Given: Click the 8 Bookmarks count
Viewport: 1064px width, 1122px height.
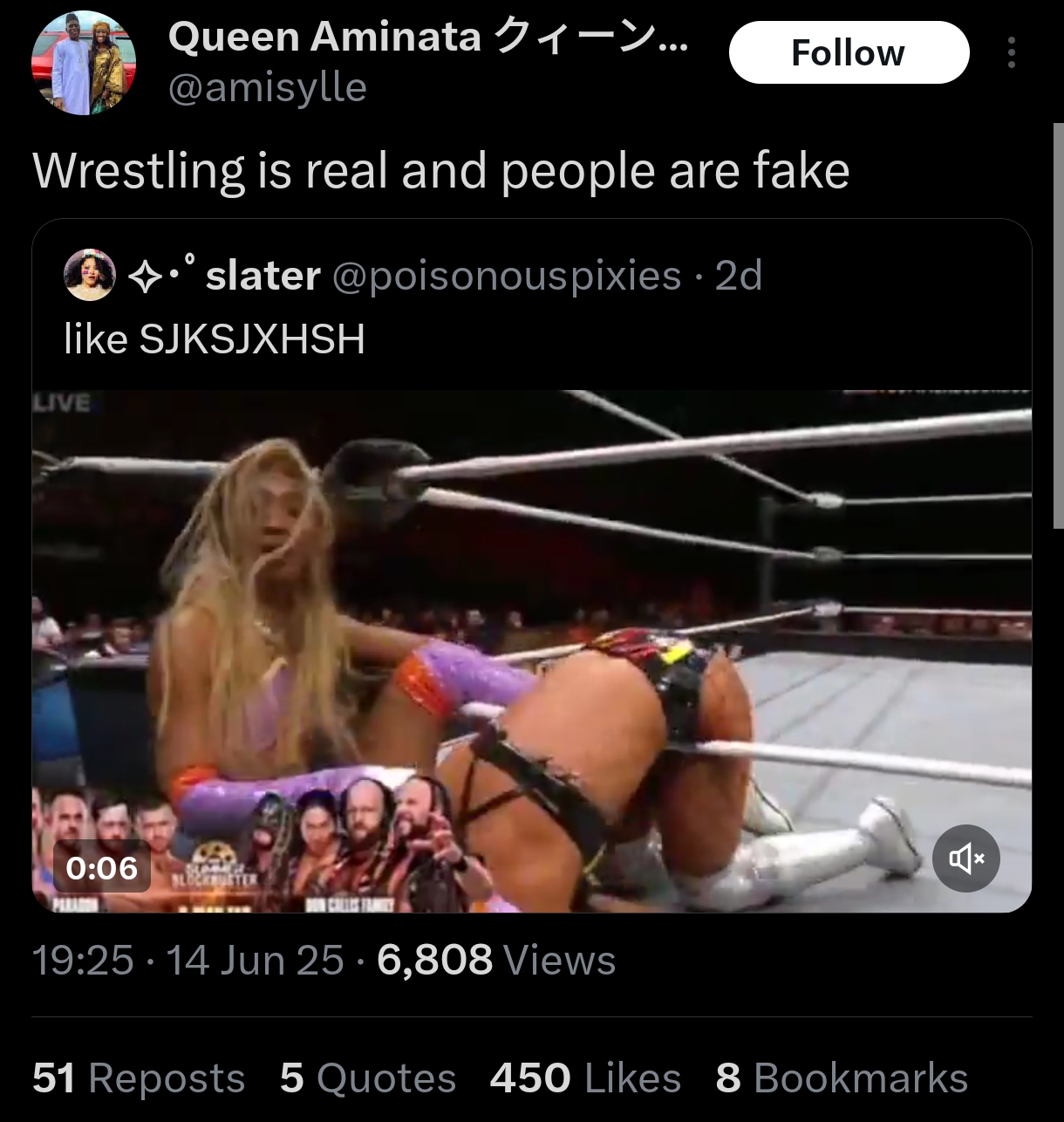Looking at the screenshot, I should [842, 1078].
